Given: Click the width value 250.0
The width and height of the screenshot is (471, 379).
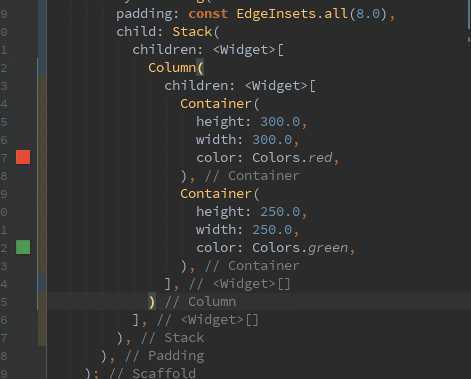Looking at the screenshot, I should click(x=272, y=230).
